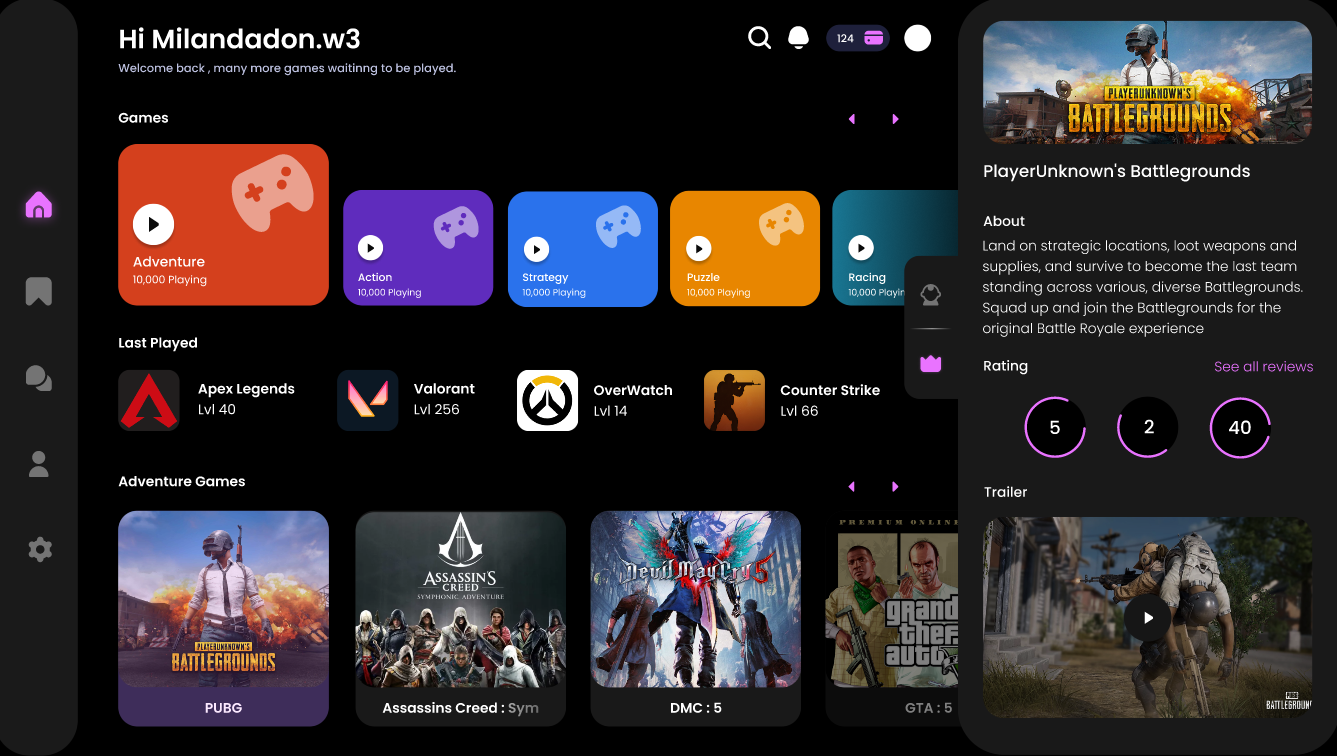The image size is (1337, 756).
Task: Click the Trailer heading
Action: point(1005,492)
